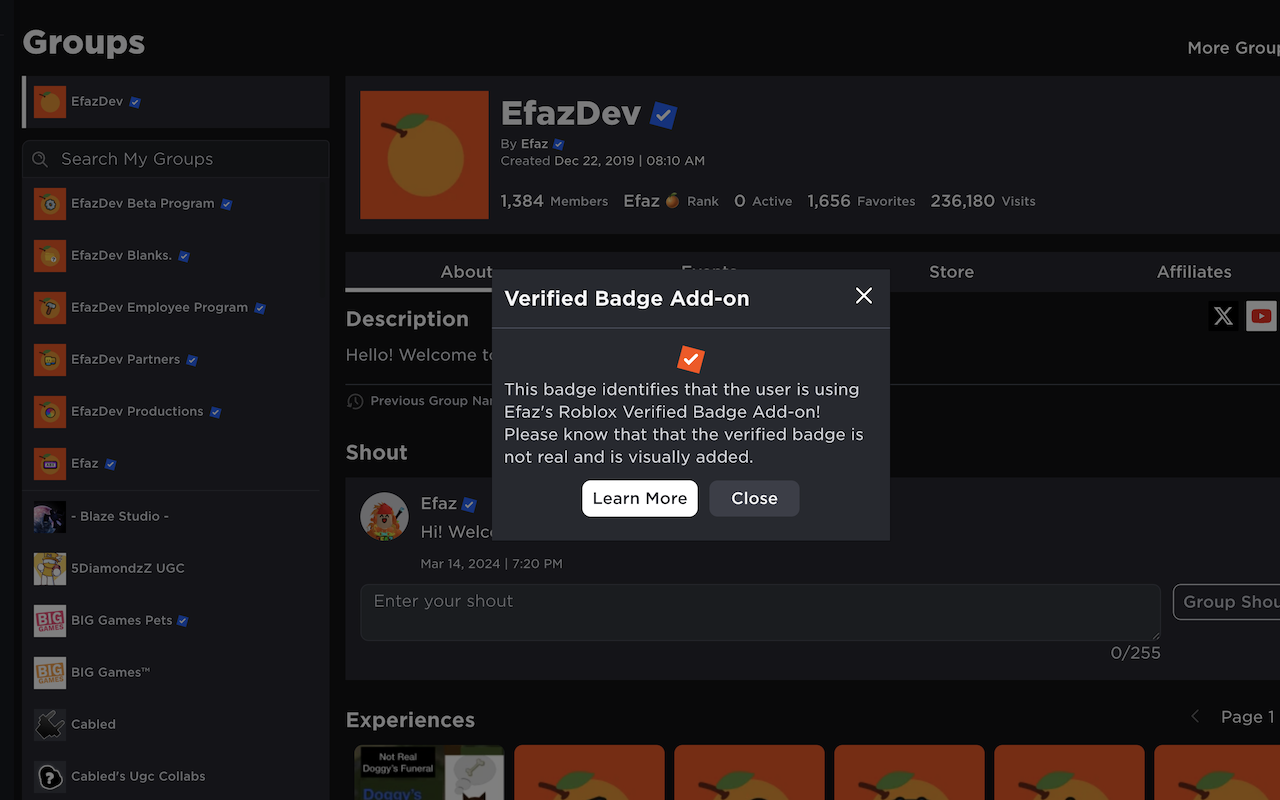
Task: Click the Group Shout button
Action: click(x=1227, y=602)
